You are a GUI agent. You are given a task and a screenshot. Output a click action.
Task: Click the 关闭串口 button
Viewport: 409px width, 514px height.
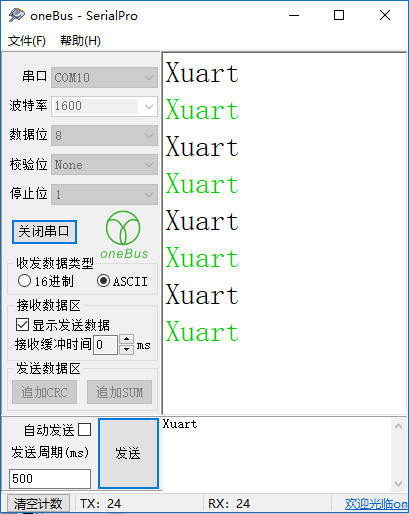44,232
